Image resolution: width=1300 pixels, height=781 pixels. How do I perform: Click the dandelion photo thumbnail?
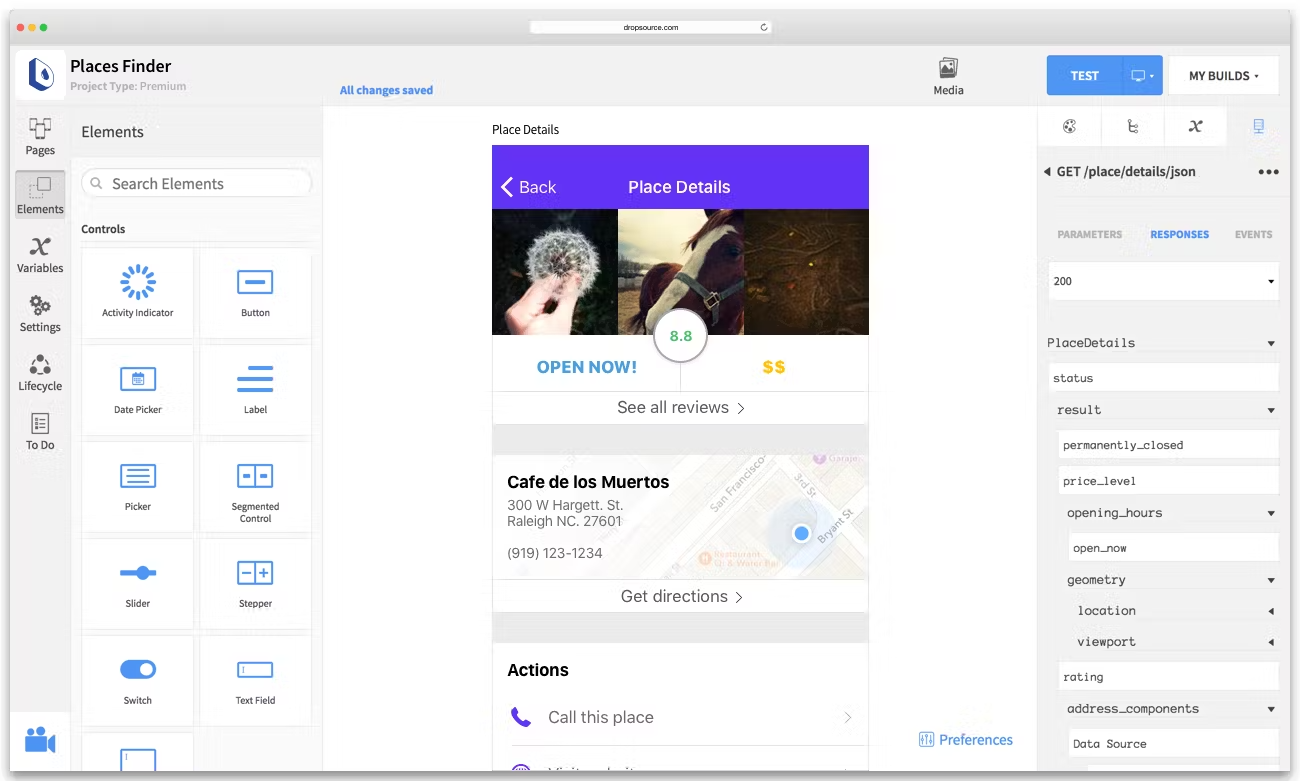pyautogui.click(x=555, y=272)
